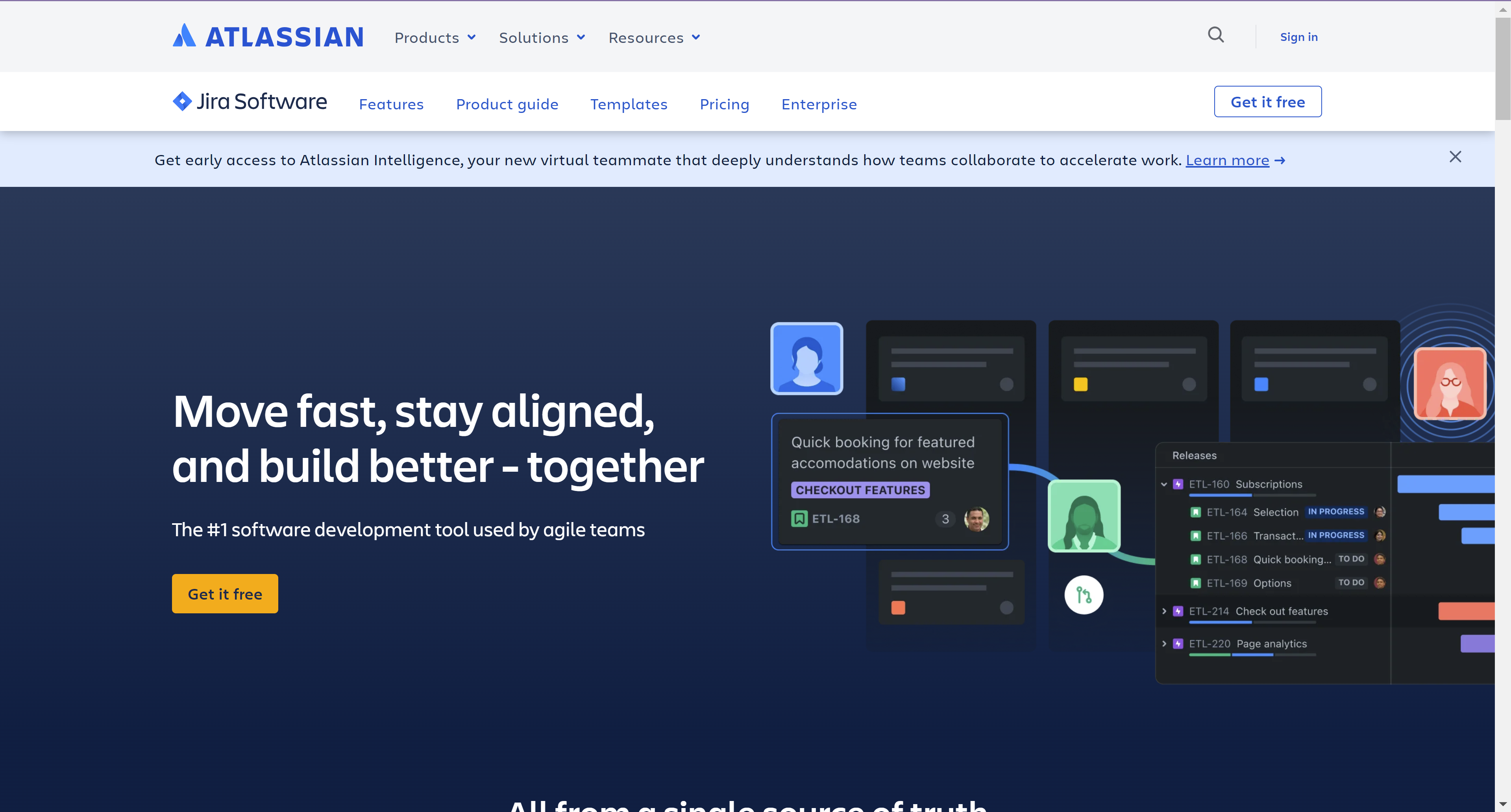Open the search magnifier icon
This screenshot has width=1511, height=812.
click(1216, 35)
